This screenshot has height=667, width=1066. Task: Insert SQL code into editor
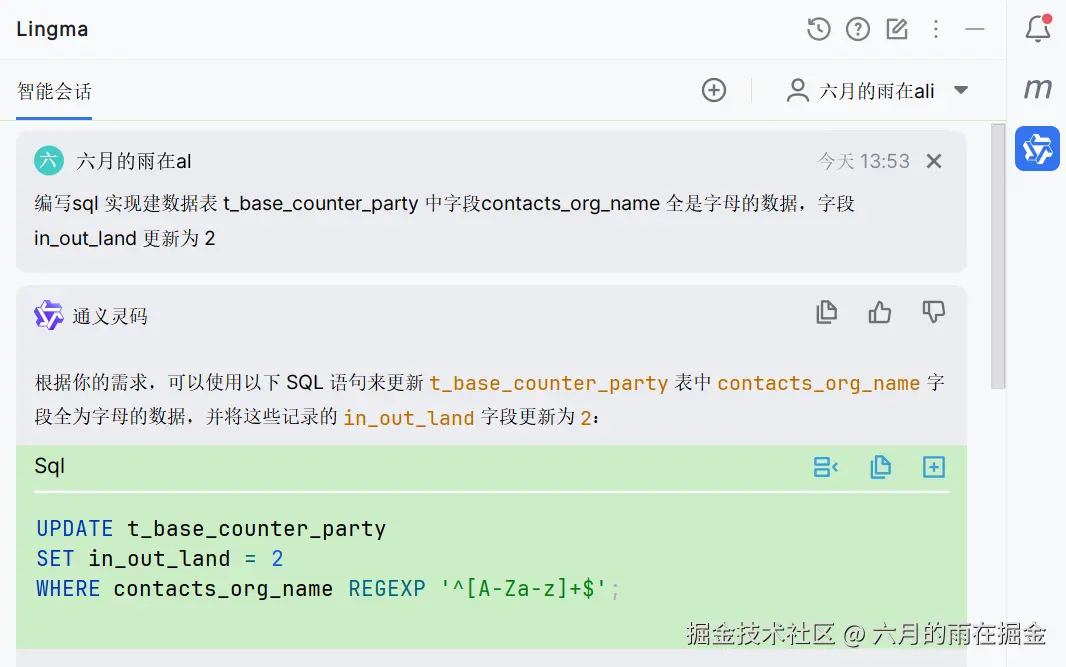[x=825, y=467]
